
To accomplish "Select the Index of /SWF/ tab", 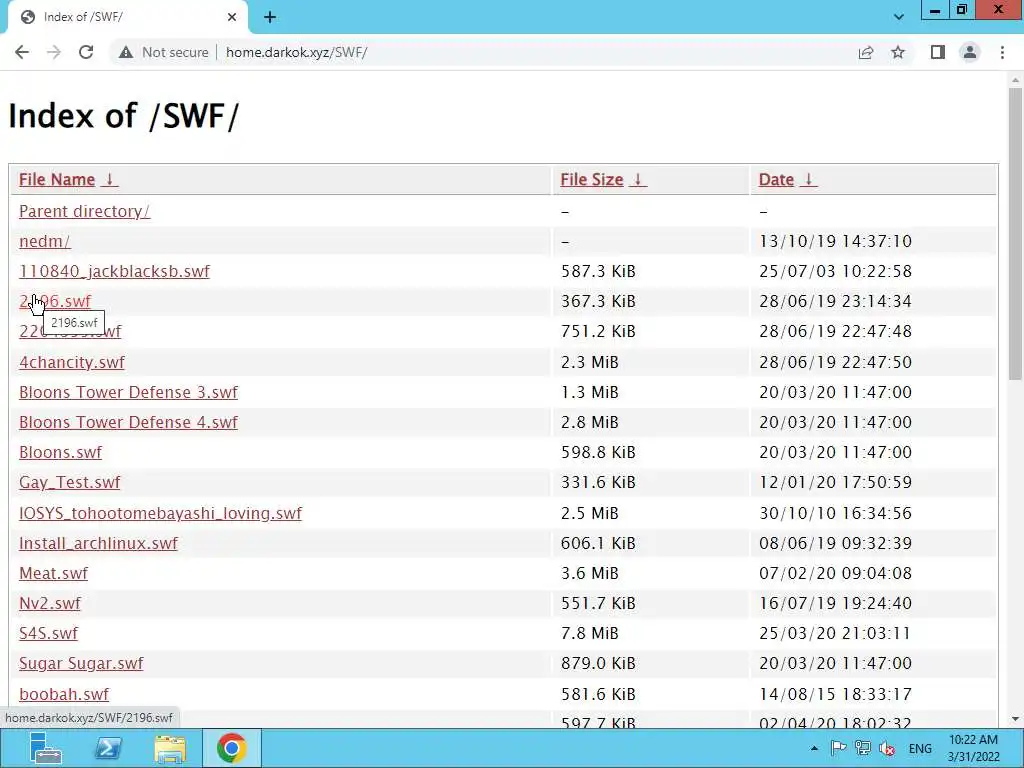I will tap(127, 17).
